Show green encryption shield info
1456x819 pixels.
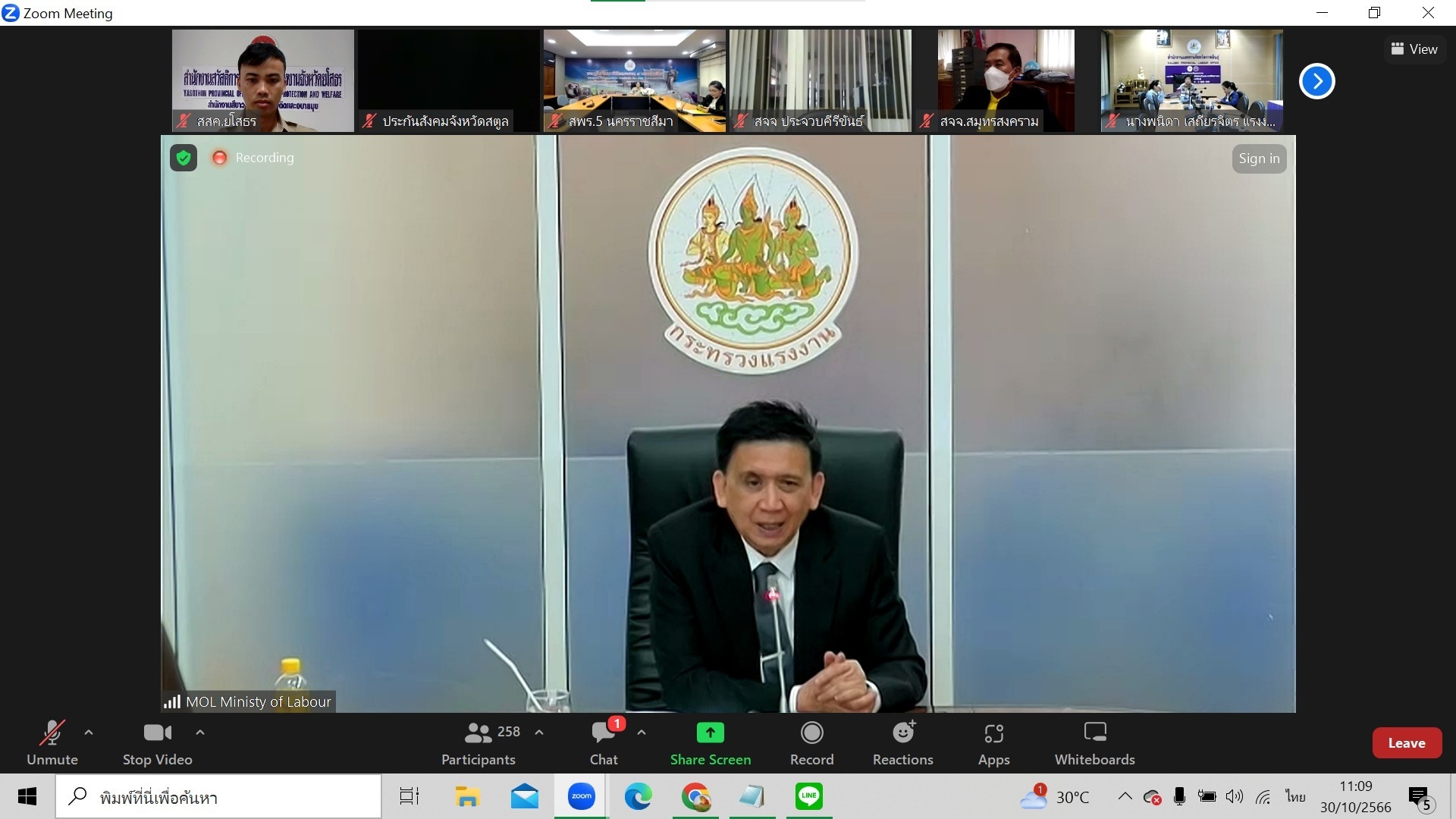(x=184, y=158)
